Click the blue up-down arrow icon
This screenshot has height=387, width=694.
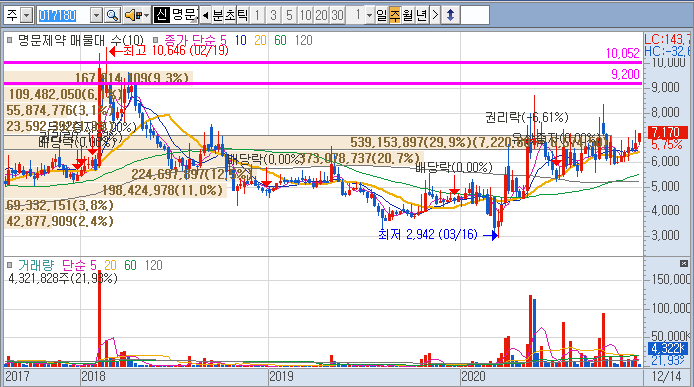[450, 15]
